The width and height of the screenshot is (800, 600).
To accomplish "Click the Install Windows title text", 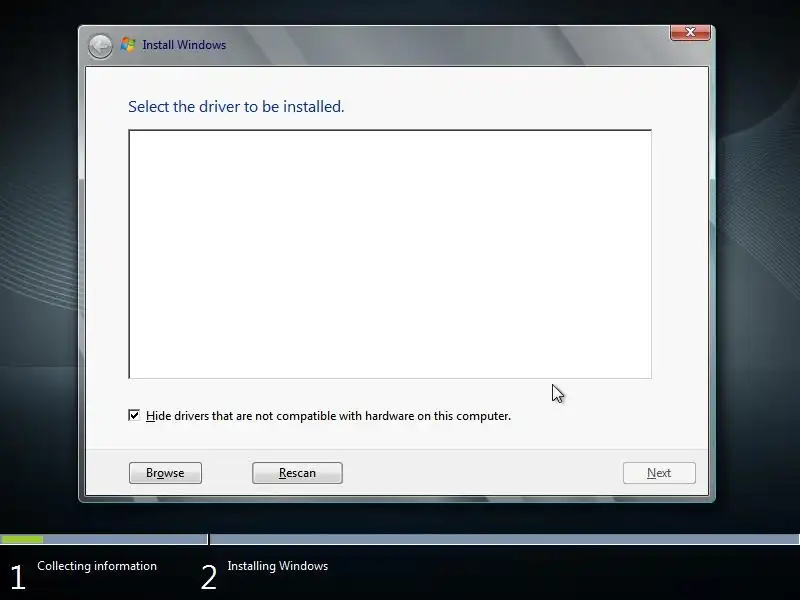I will (x=184, y=45).
